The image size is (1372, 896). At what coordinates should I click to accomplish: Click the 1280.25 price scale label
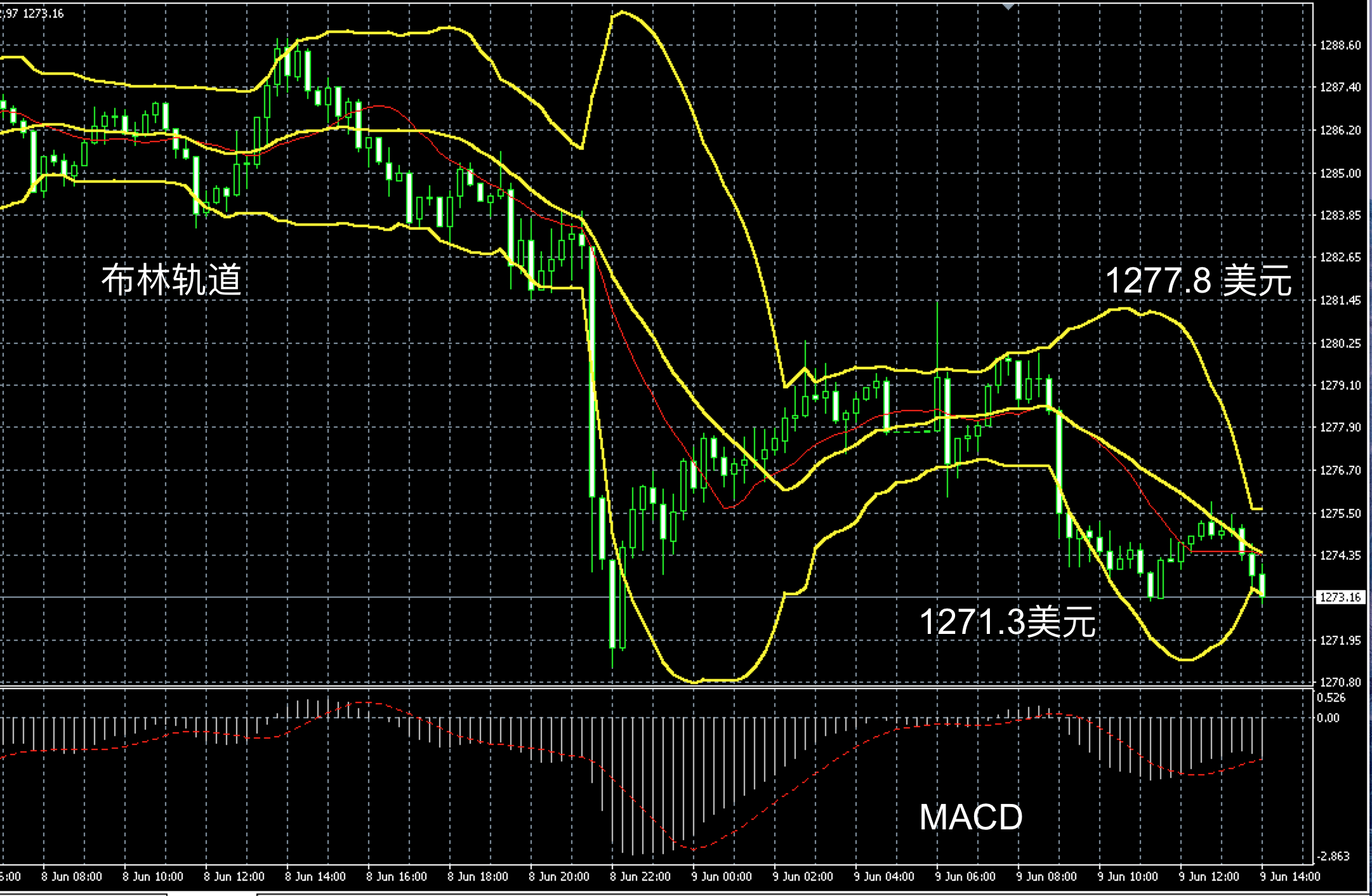pyautogui.click(x=1340, y=343)
